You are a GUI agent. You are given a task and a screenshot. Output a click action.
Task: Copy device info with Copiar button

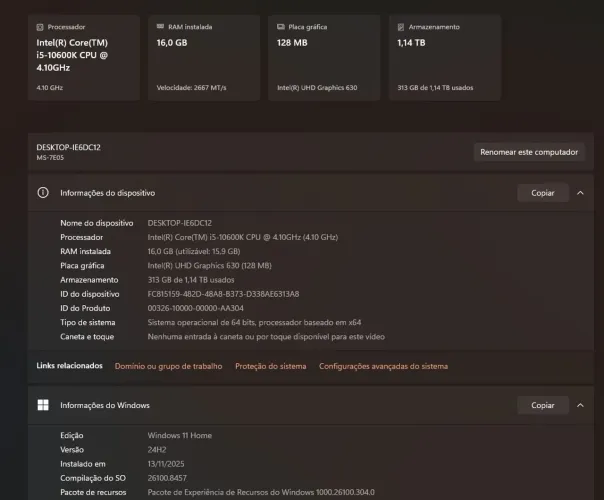[x=543, y=193]
